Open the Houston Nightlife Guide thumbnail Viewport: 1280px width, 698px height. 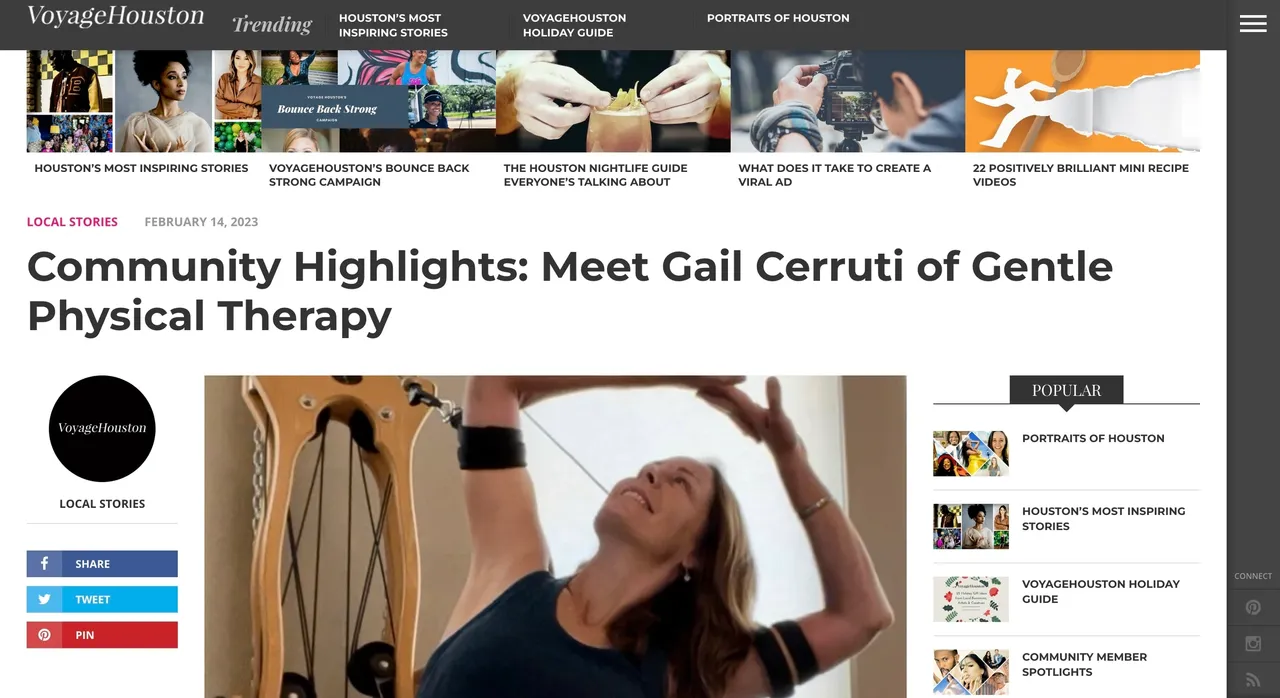(x=613, y=101)
